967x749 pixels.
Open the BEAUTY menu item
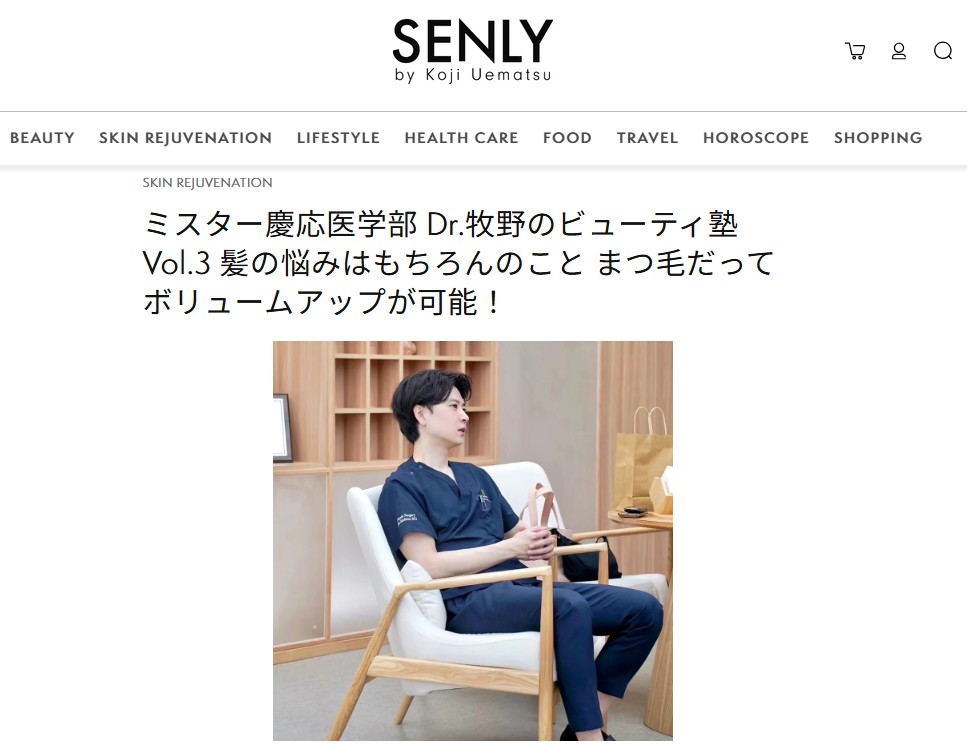(x=42, y=137)
